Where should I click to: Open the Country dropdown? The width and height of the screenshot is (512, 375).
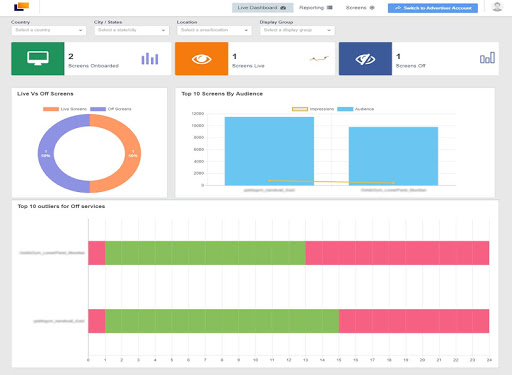(x=49, y=30)
